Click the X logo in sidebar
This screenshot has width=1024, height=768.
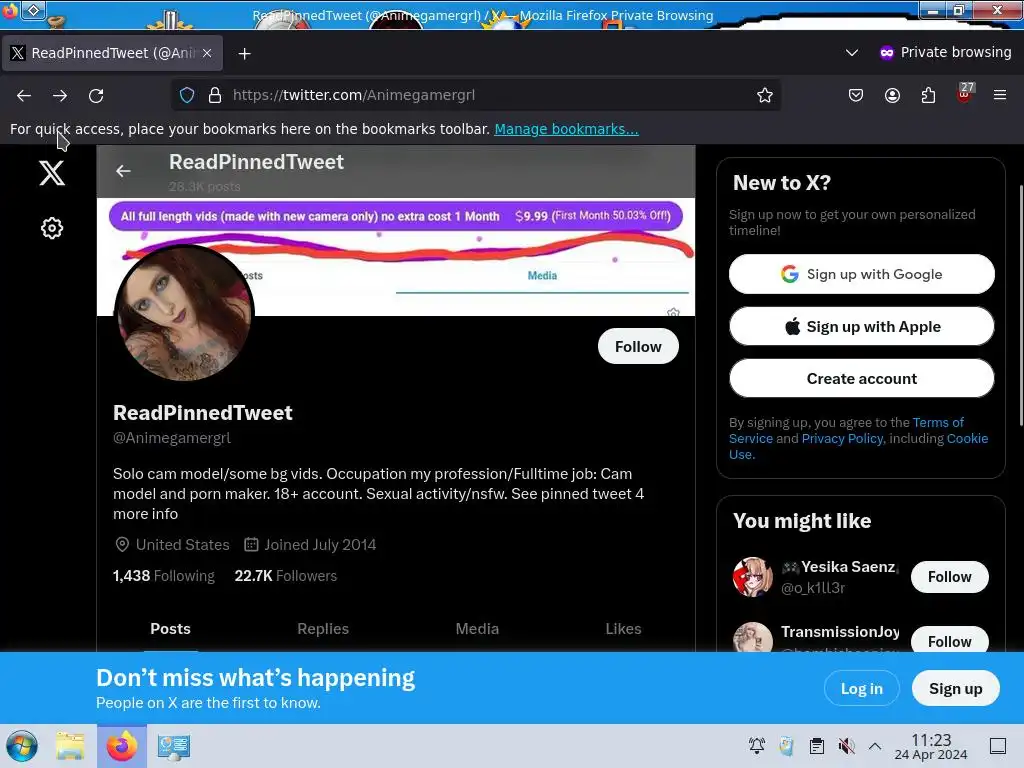tap(52, 173)
